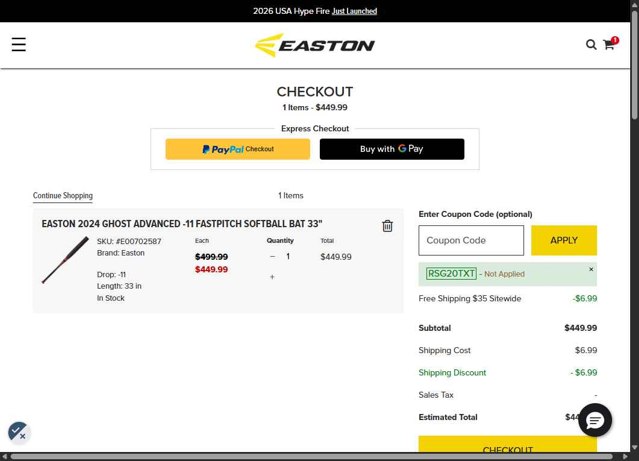639x461 pixels.
Task: Open the live chat bubble
Action: [595, 420]
